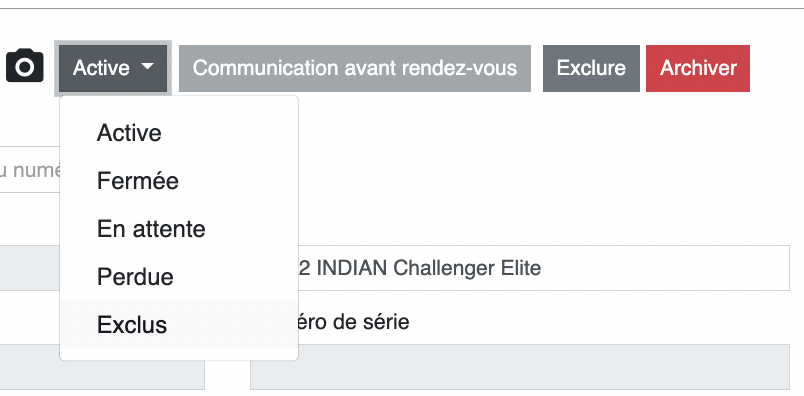Viewport: 804px width, 396px height.
Task: Focus the numéro search input field
Action: pos(30,170)
